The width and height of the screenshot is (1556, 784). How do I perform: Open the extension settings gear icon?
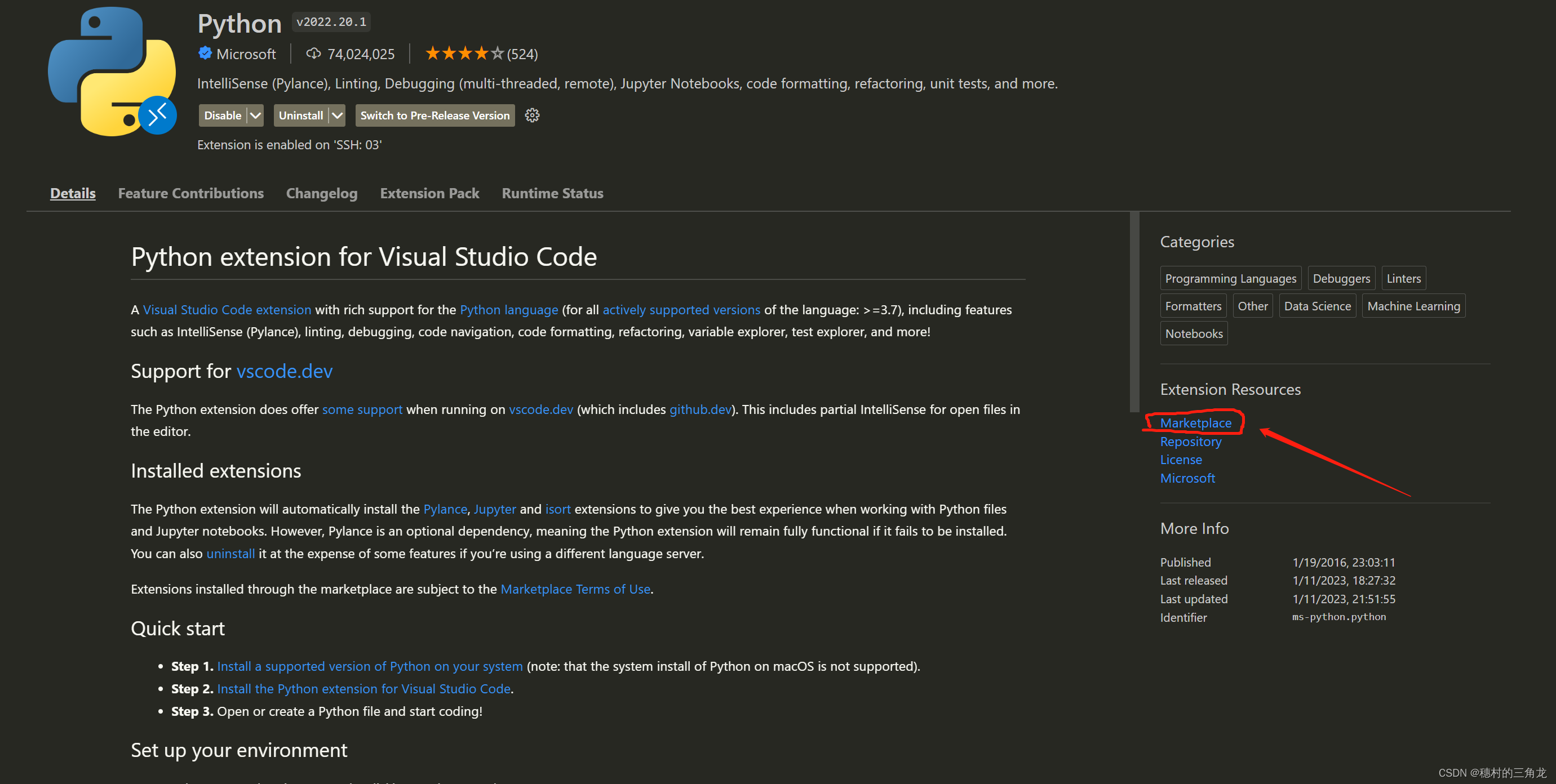[x=531, y=115]
